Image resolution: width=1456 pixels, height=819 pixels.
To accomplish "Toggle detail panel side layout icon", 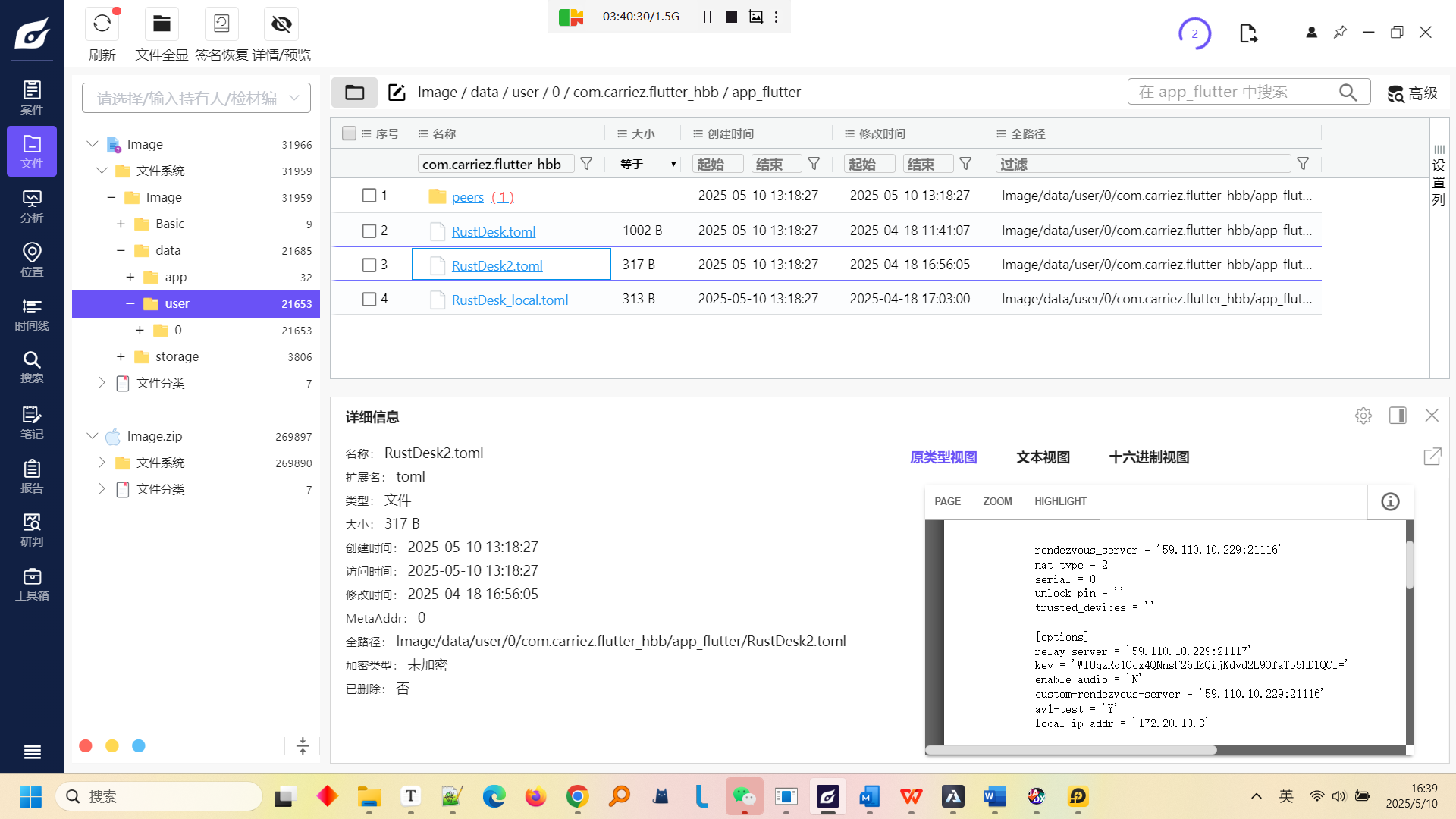I will coord(1397,415).
